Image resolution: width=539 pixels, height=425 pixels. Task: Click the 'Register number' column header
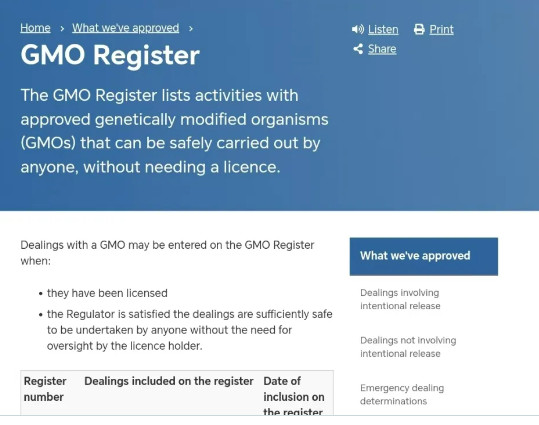(45, 389)
